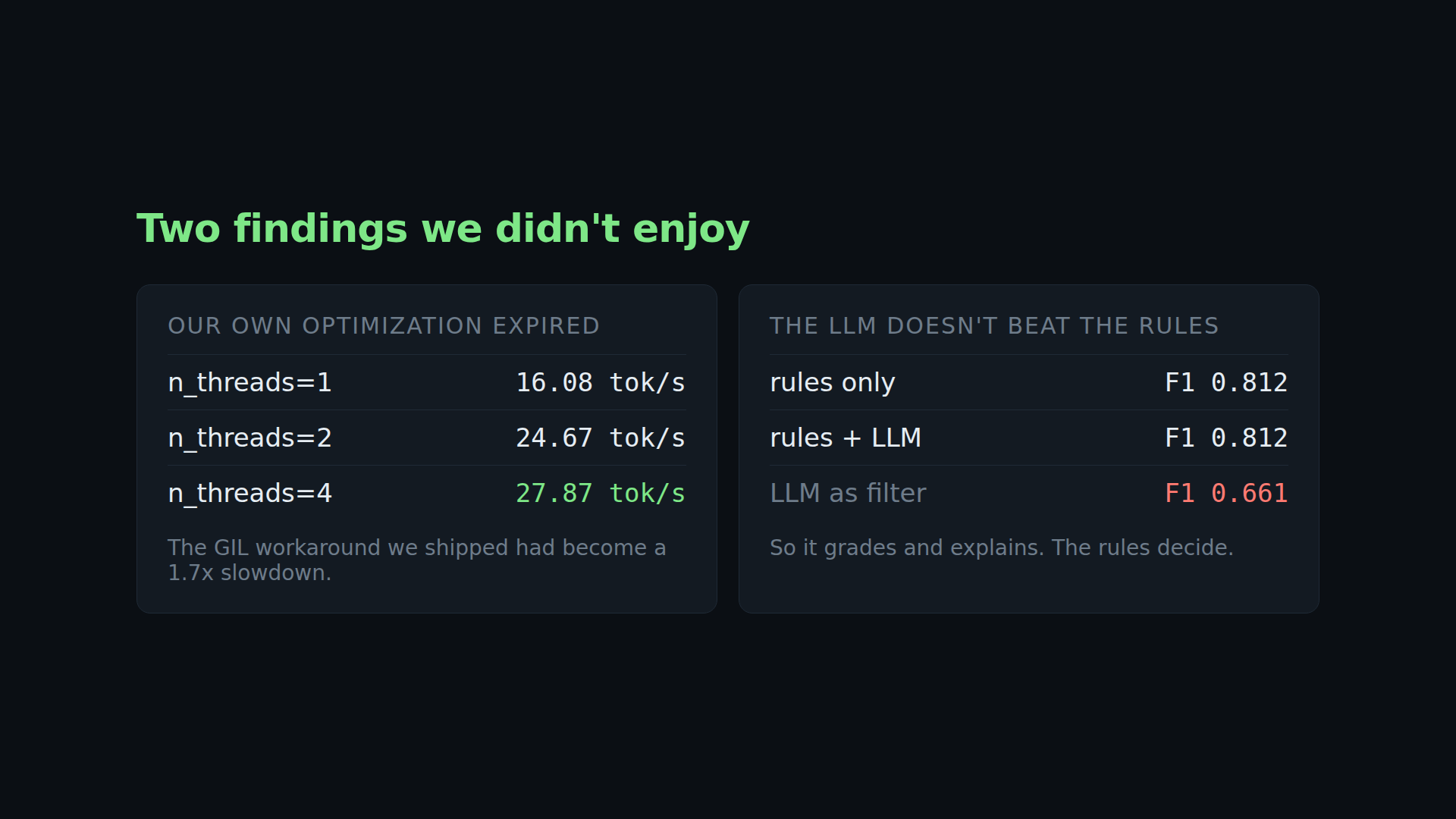This screenshot has width=1456, height=819.
Task: Click the GIL workaround slowdown note
Action: pyautogui.click(x=417, y=560)
